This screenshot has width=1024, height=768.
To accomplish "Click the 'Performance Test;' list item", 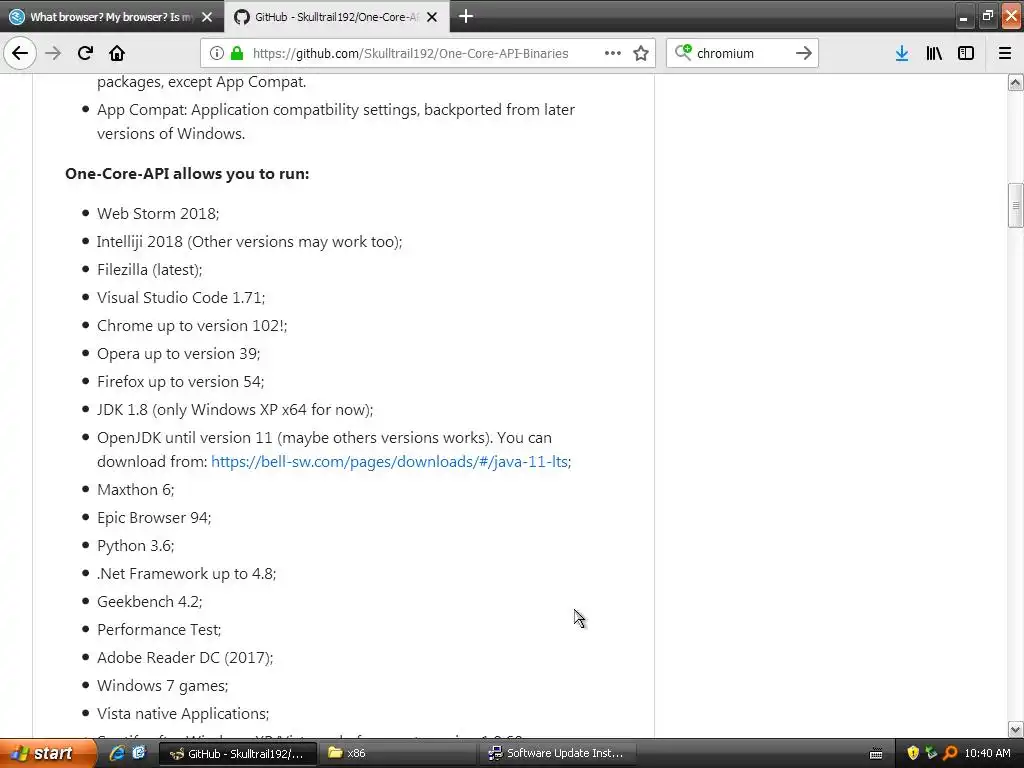I will click(159, 630).
